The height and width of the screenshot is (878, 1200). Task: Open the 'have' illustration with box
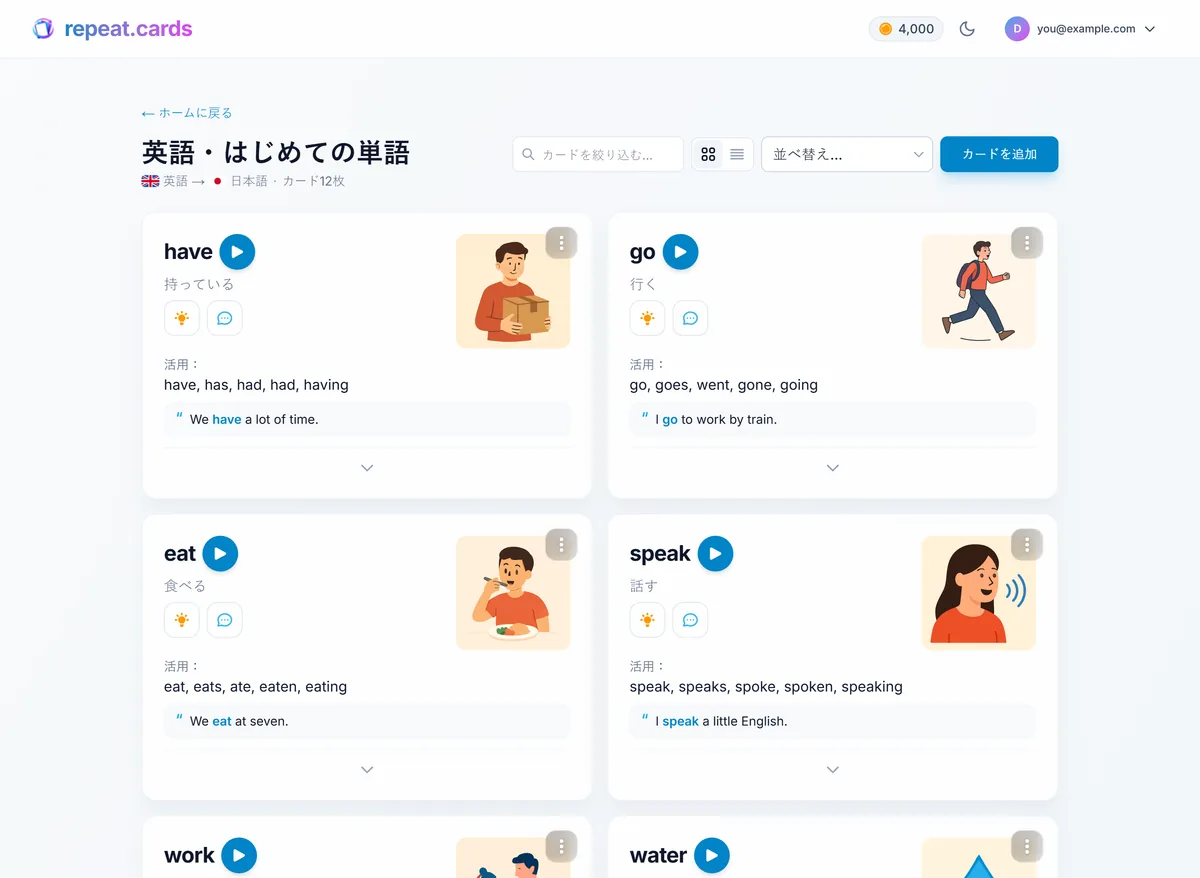point(513,291)
